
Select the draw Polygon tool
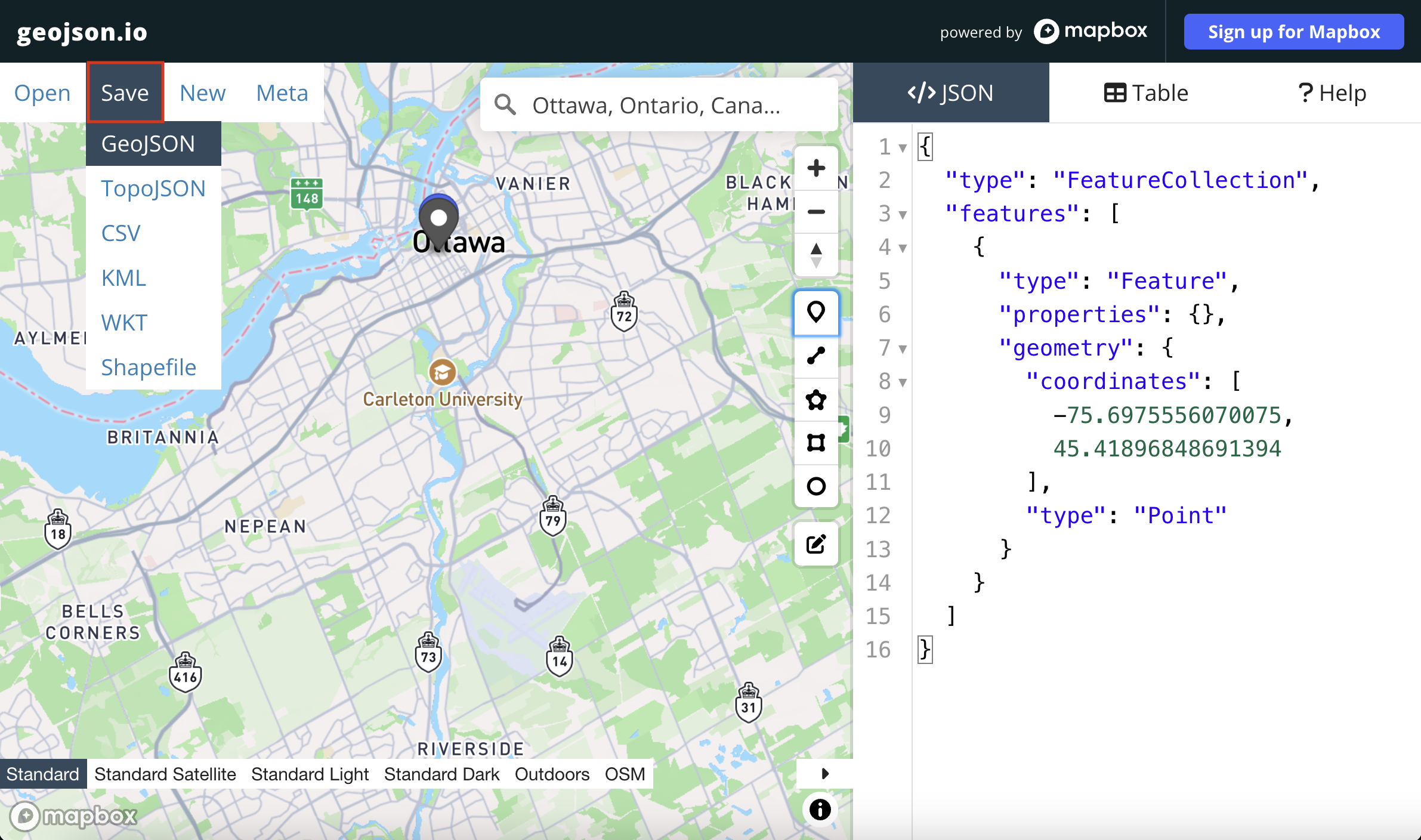[815, 399]
